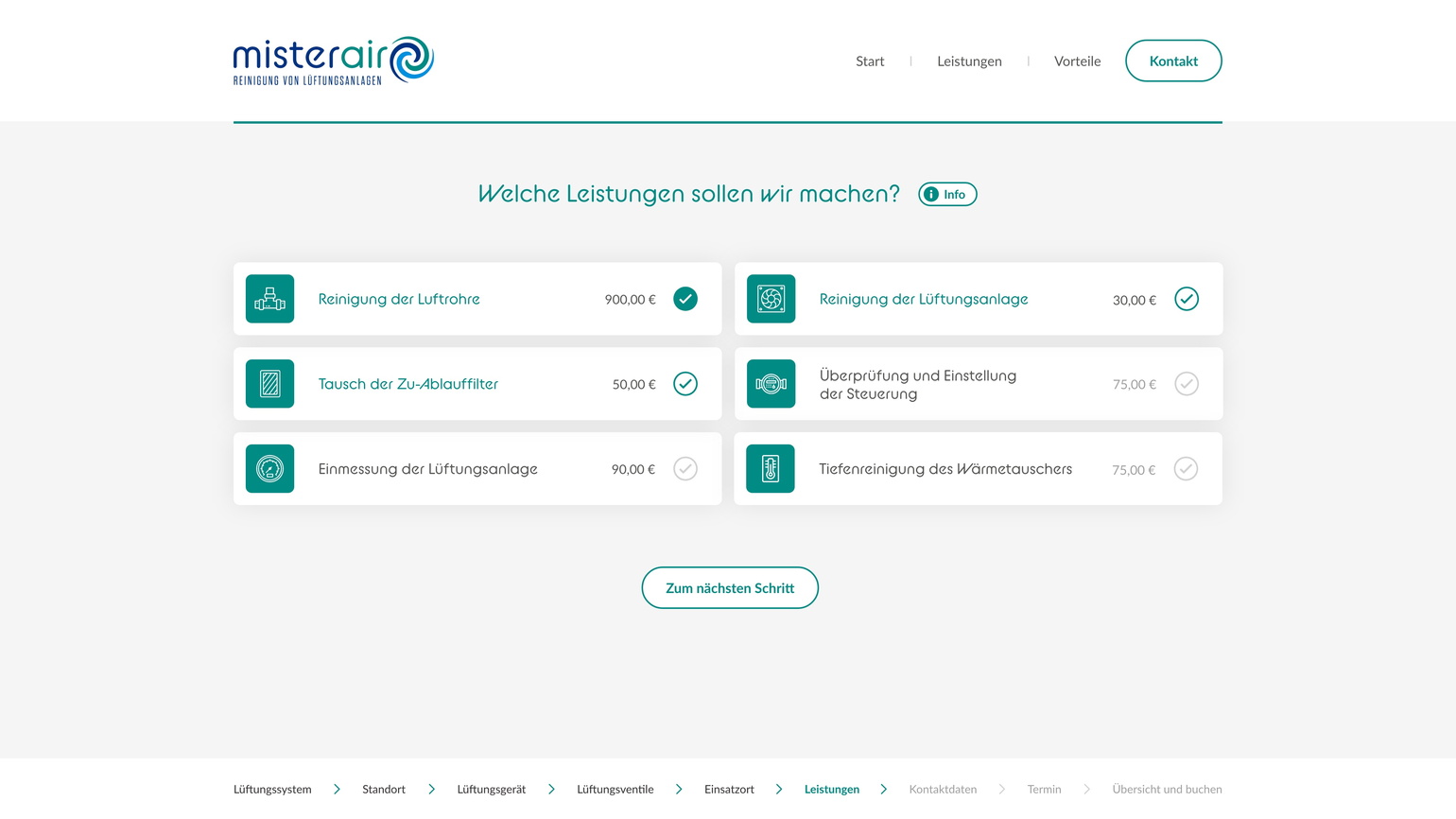Click the 30,00 € price
This screenshot has width=1456, height=819.
point(1135,301)
